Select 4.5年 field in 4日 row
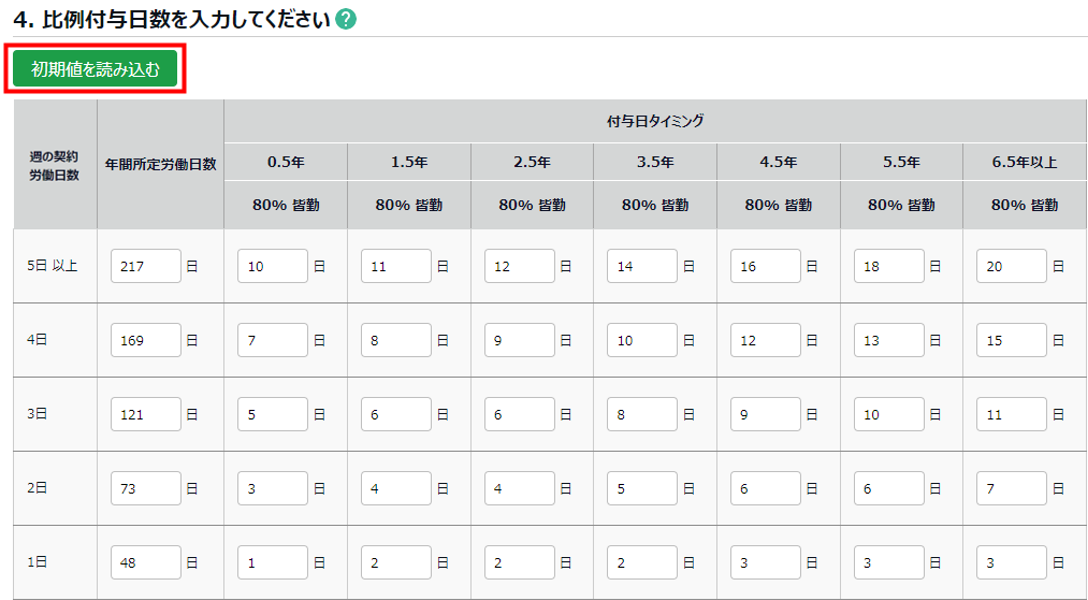Image resolution: width=1088 pixels, height=600 pixels. pyautogui.click(x=766, y=340)
